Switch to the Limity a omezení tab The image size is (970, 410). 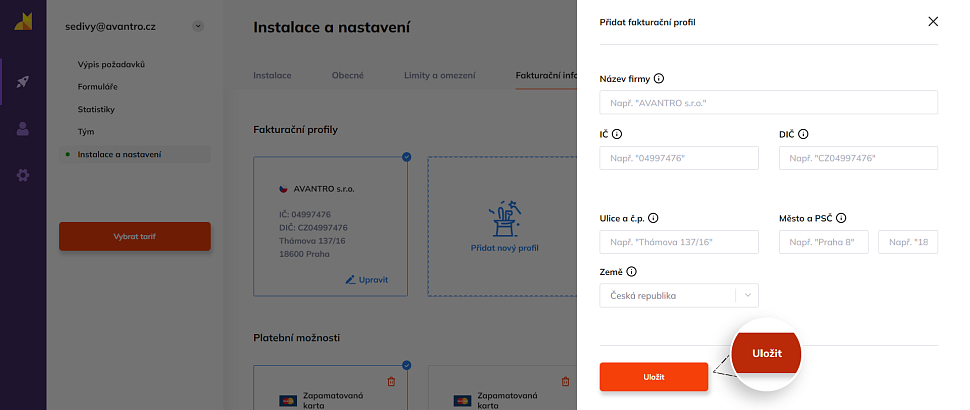(439, 75)
